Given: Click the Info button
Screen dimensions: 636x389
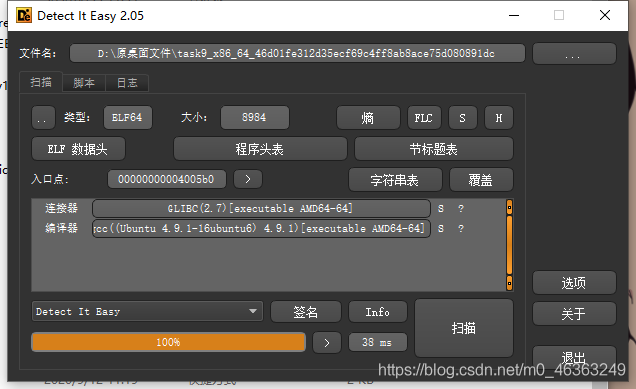Looking at the screenshot, I should (378, 312).
